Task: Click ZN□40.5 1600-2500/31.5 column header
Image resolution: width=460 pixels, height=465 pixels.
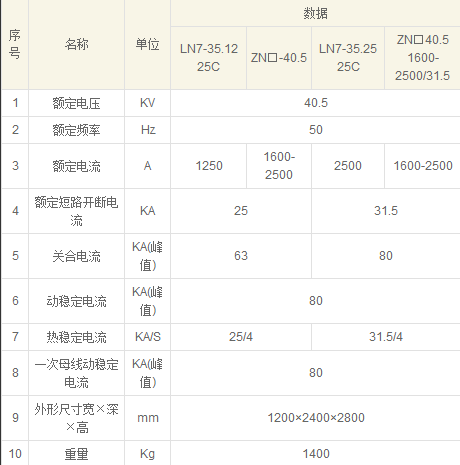Action: (423, 58)
